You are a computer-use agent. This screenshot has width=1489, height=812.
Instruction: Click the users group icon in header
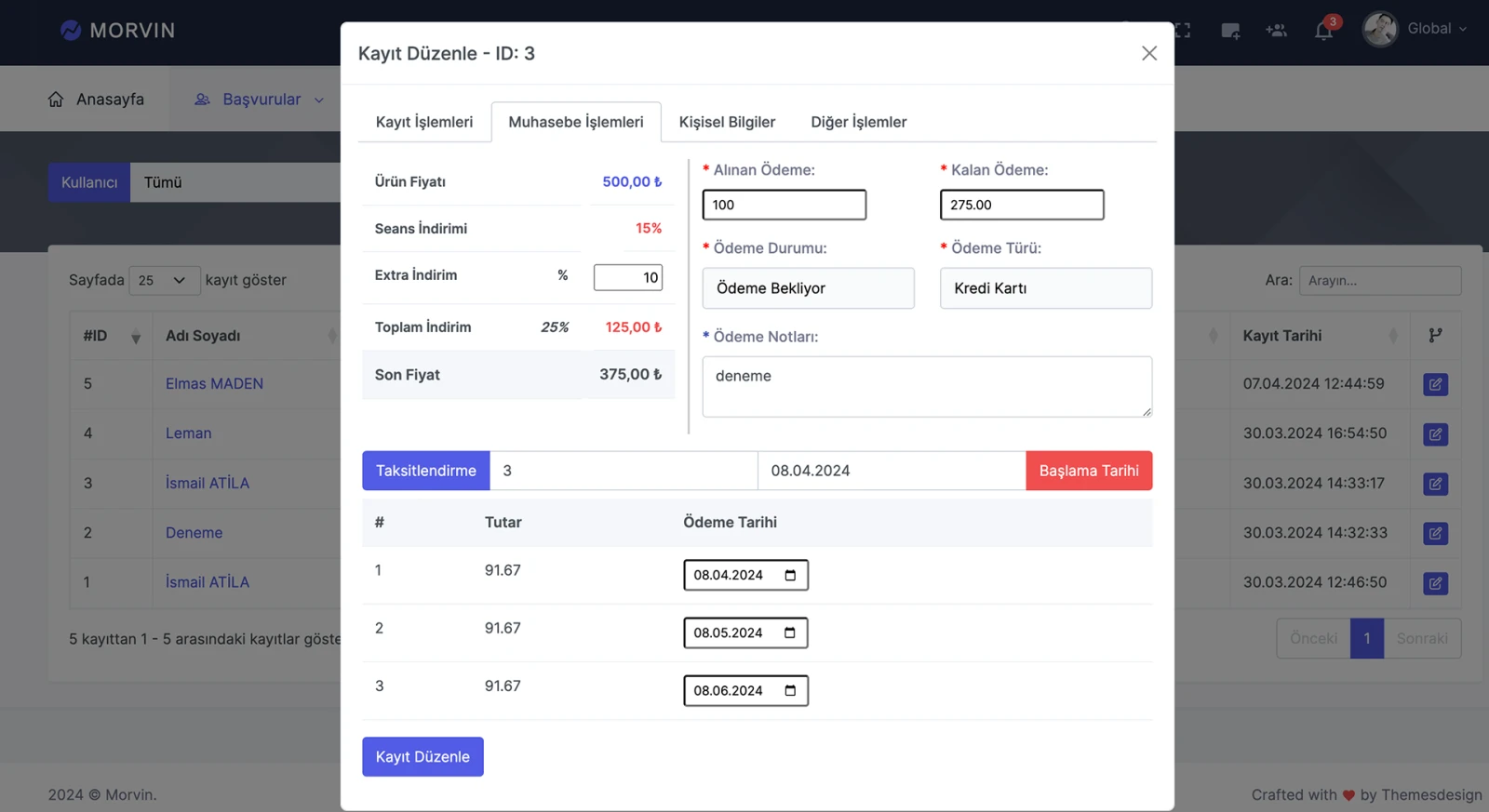(x=1276, y=31)
